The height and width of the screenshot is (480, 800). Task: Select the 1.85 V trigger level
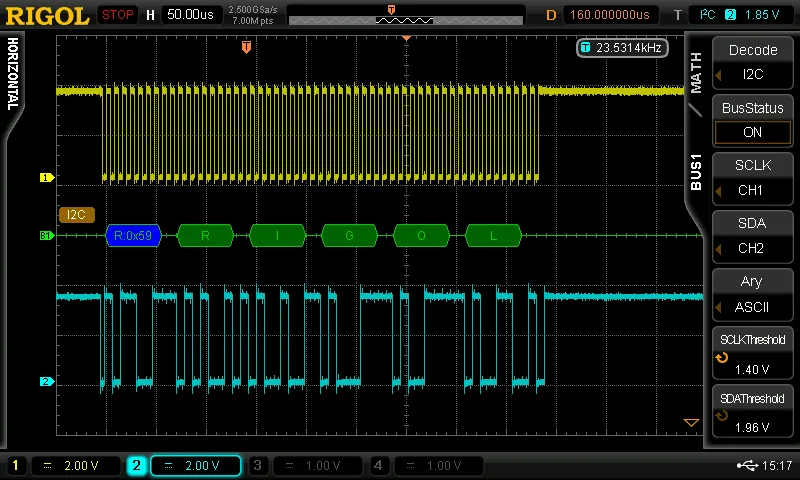[x=762, y=15]
